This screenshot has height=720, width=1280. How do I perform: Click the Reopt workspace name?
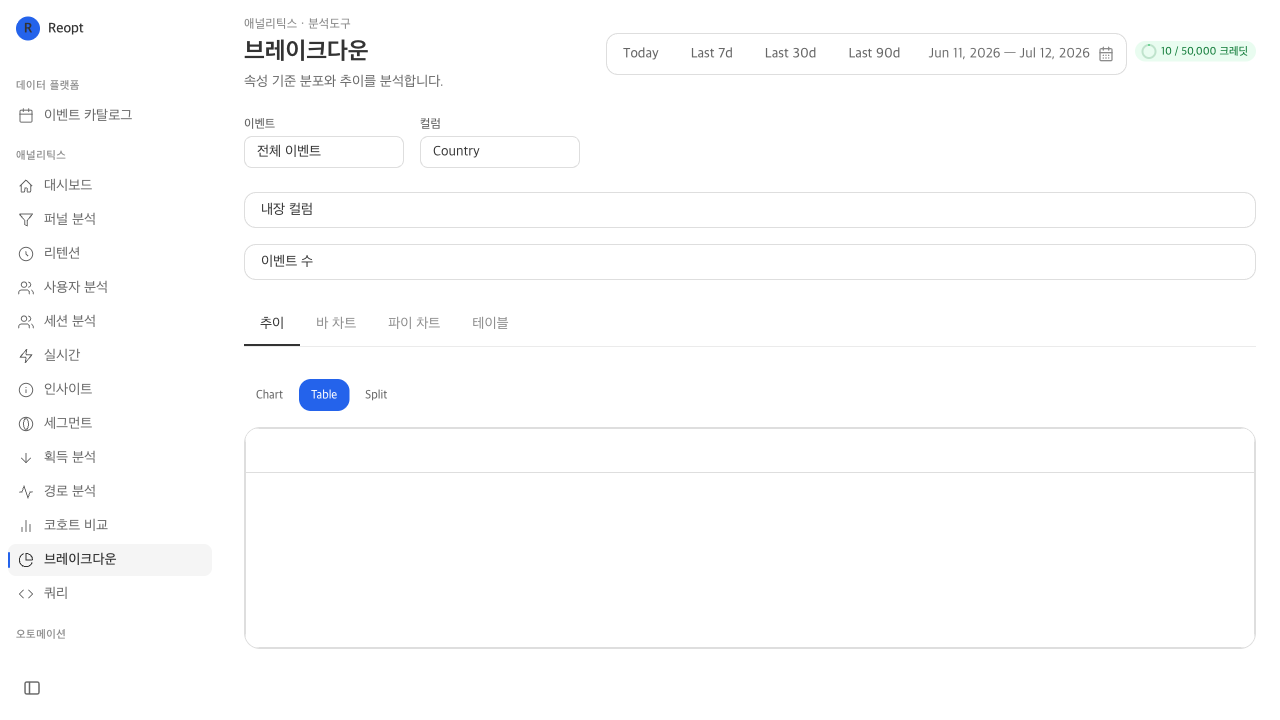(x=66, y=28)
